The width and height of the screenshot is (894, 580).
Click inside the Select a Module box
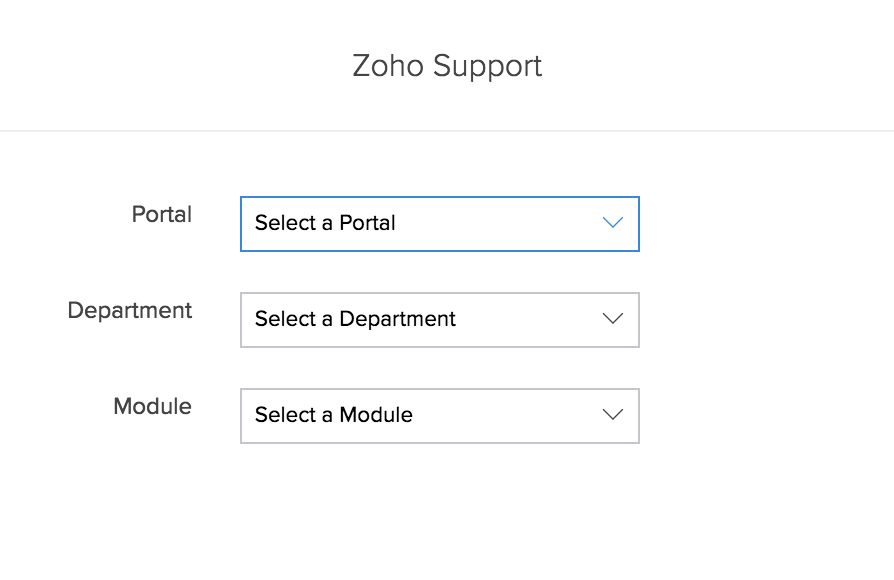point(440,416)
